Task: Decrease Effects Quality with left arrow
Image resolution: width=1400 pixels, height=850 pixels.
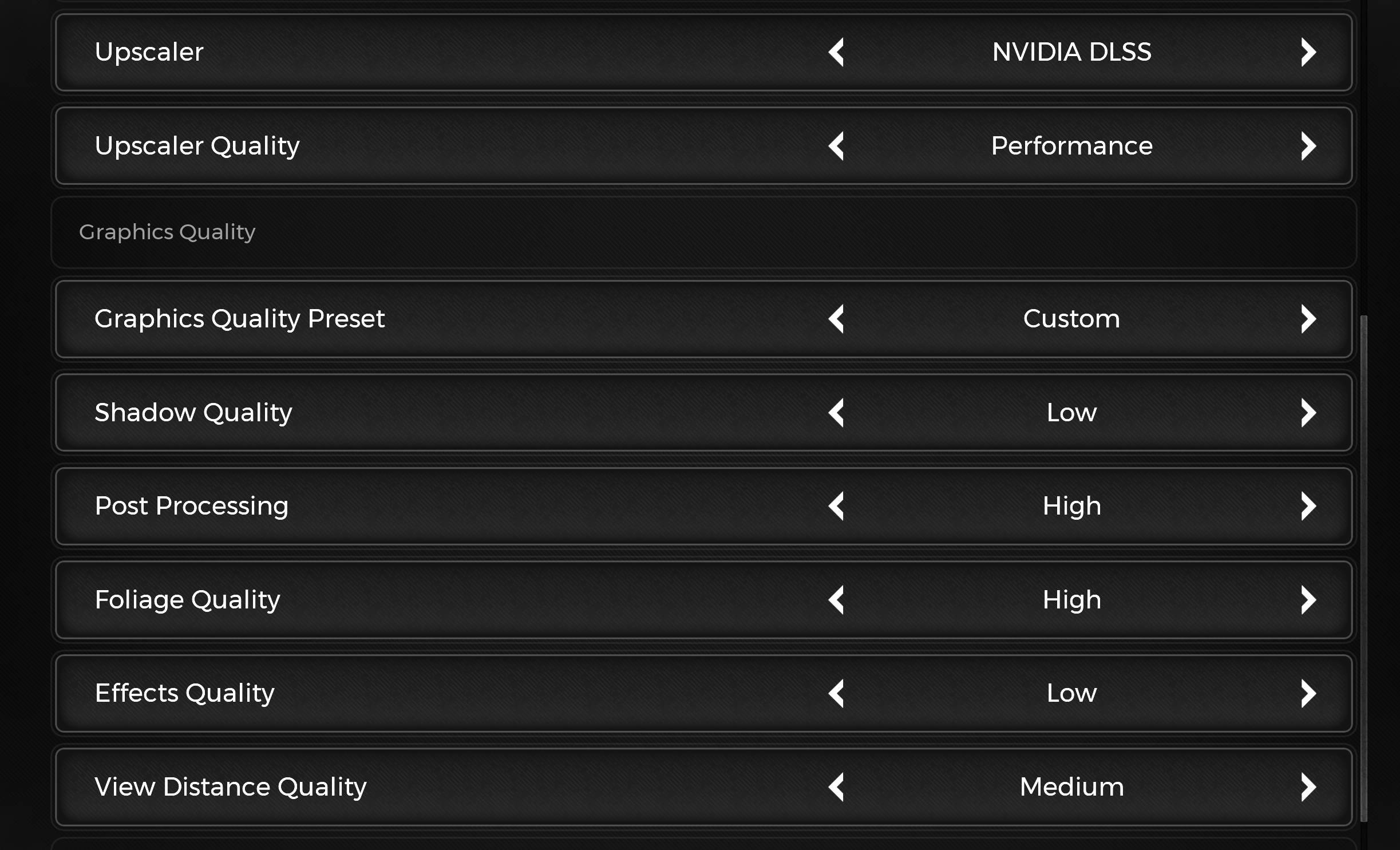Action: [836, 693]
